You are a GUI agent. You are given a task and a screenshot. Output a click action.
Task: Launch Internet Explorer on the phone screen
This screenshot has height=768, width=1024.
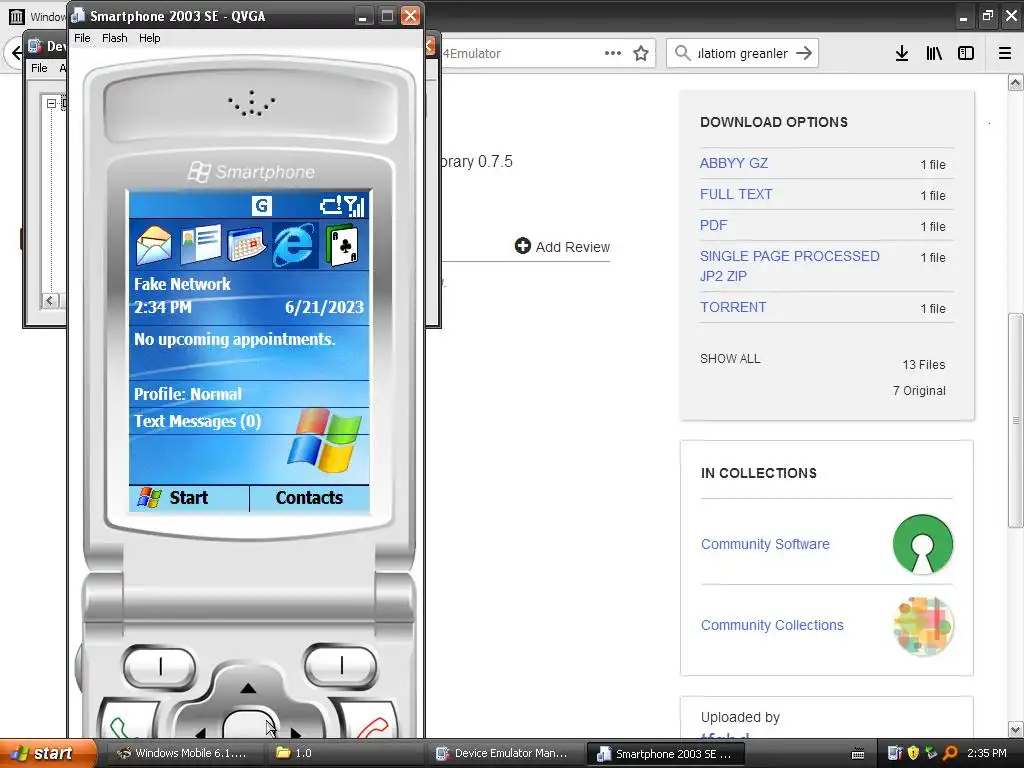tap(294, 245)
